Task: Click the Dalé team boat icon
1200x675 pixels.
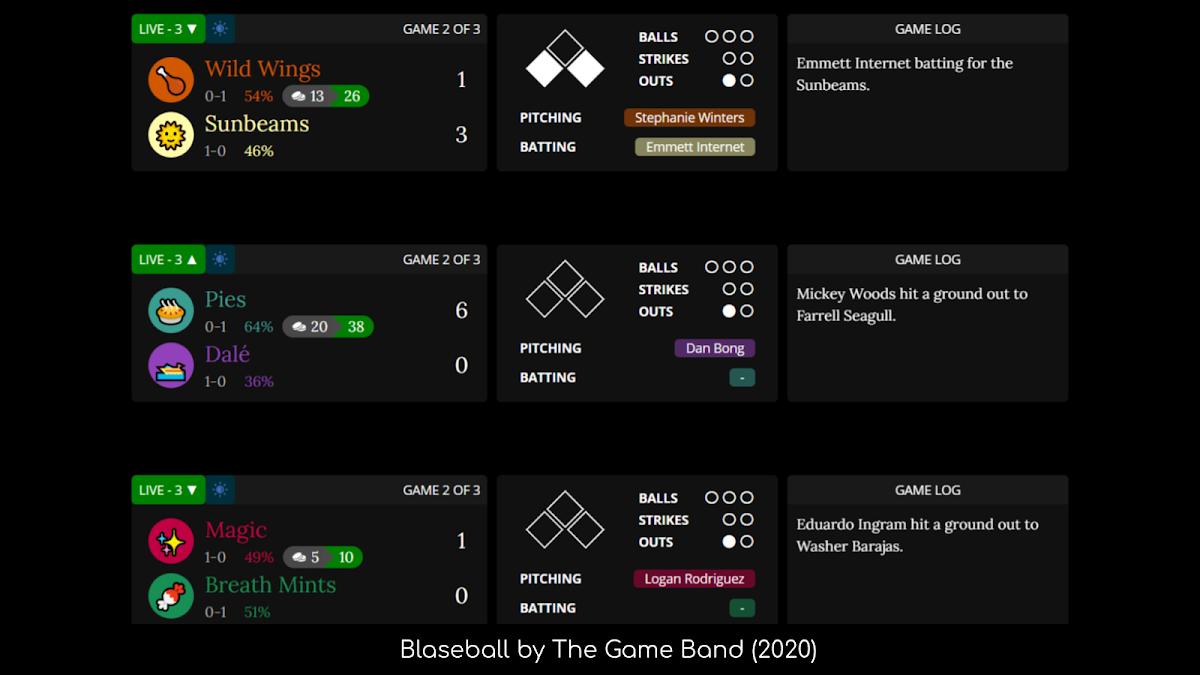Action: [171, 365]
